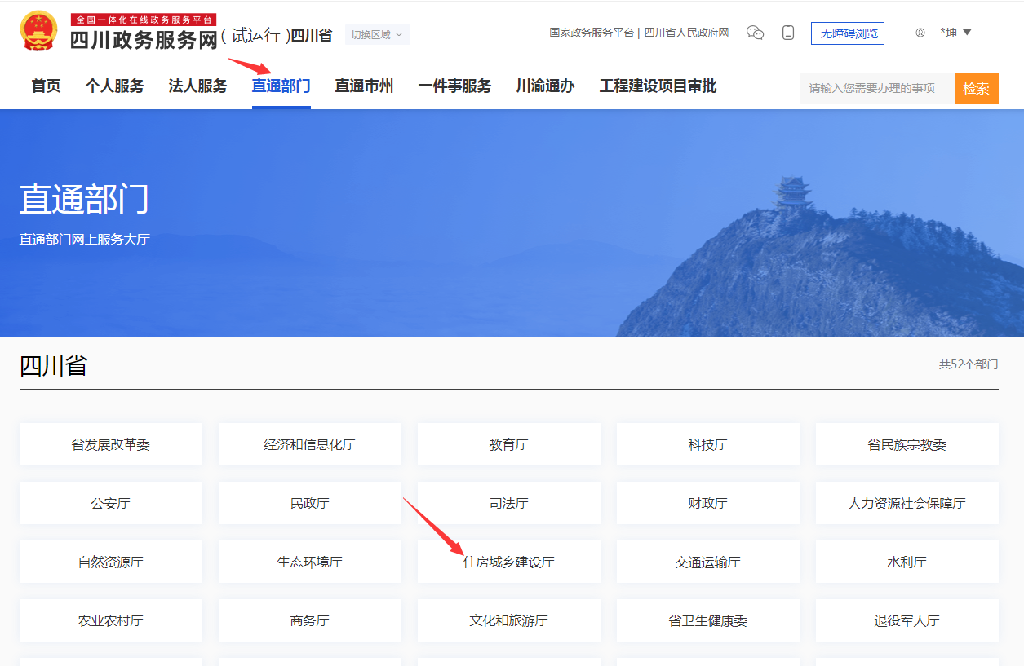
Task: Open the 国家政务服务平台 link
Action: point(591,33)
